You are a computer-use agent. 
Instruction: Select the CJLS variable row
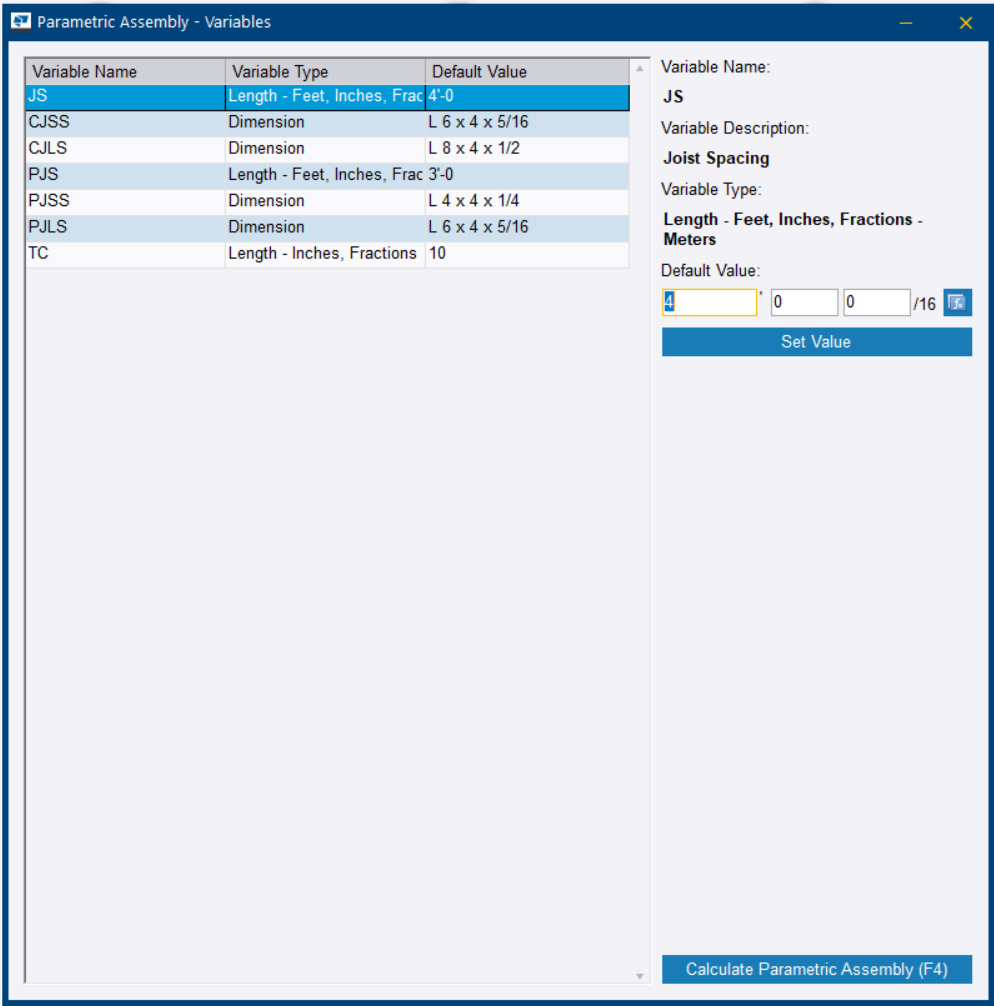pyautogui.click(x=327, y=149)
